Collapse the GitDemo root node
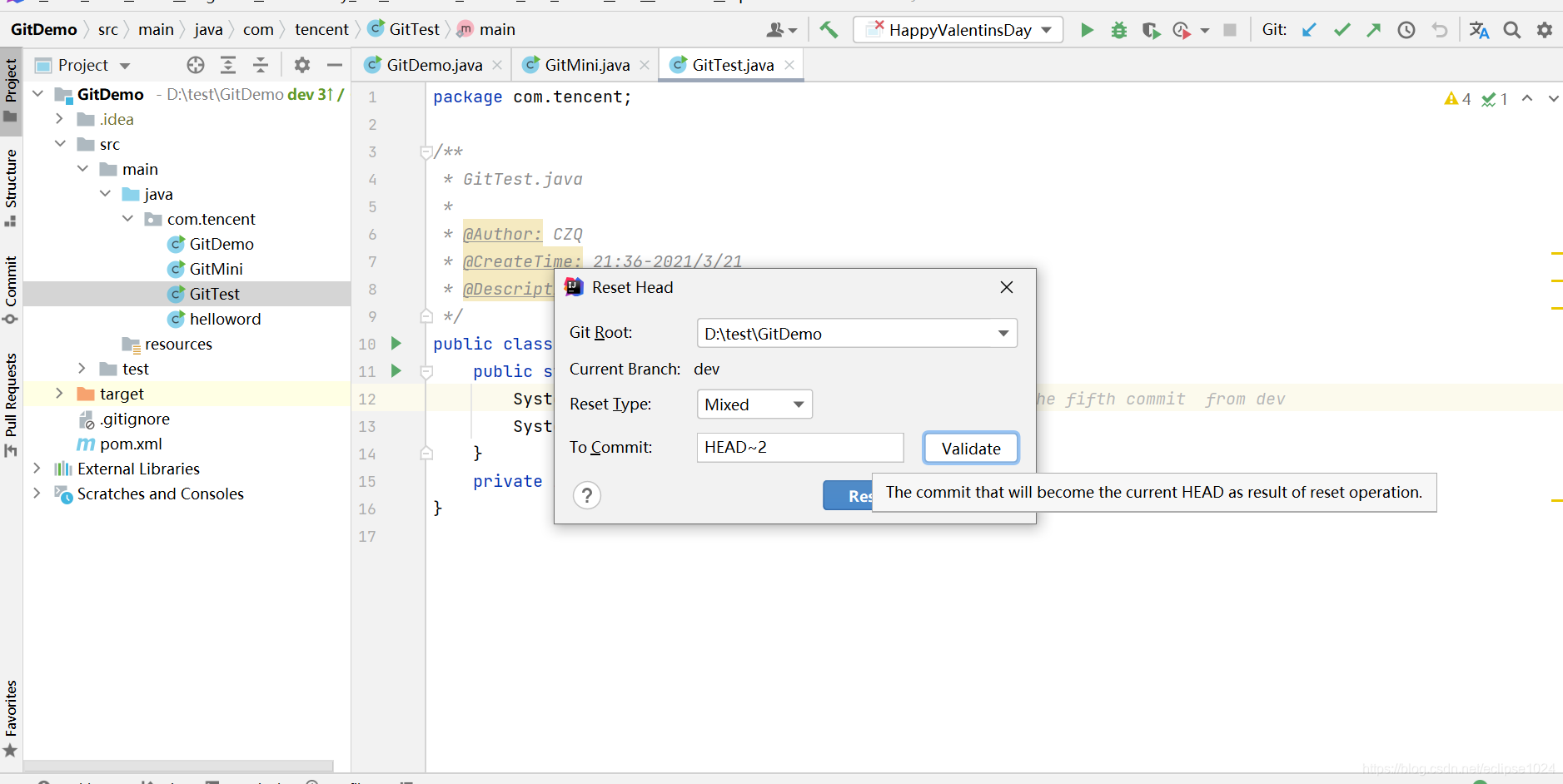 pyautogui.click(x=38, y=94)
